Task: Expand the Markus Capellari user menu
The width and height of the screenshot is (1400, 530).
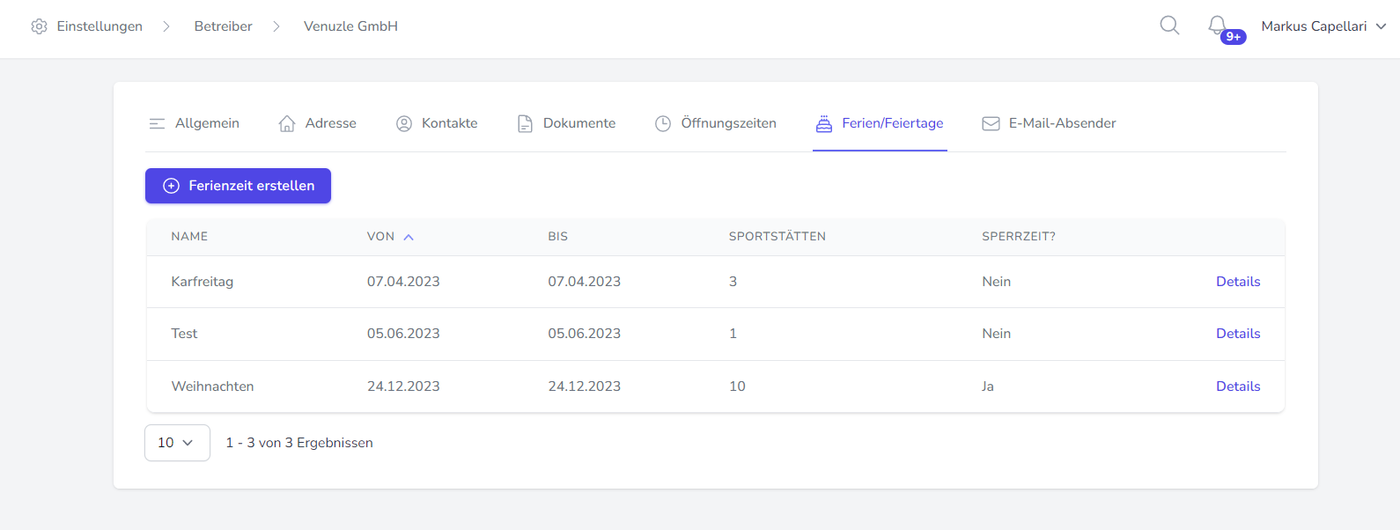Action: pos(1323,27)
